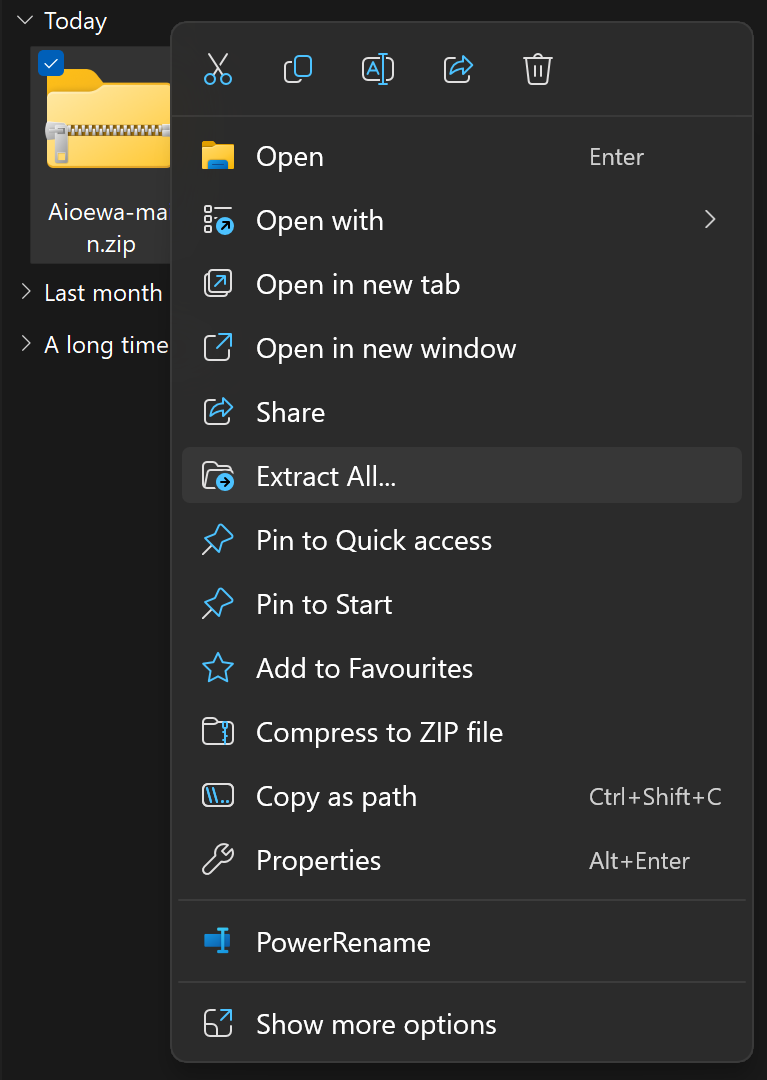Uncheck the Aioewa-main.zip selection checkbox
Viewport: 767px width, 1080px height.
click(51, 63)
